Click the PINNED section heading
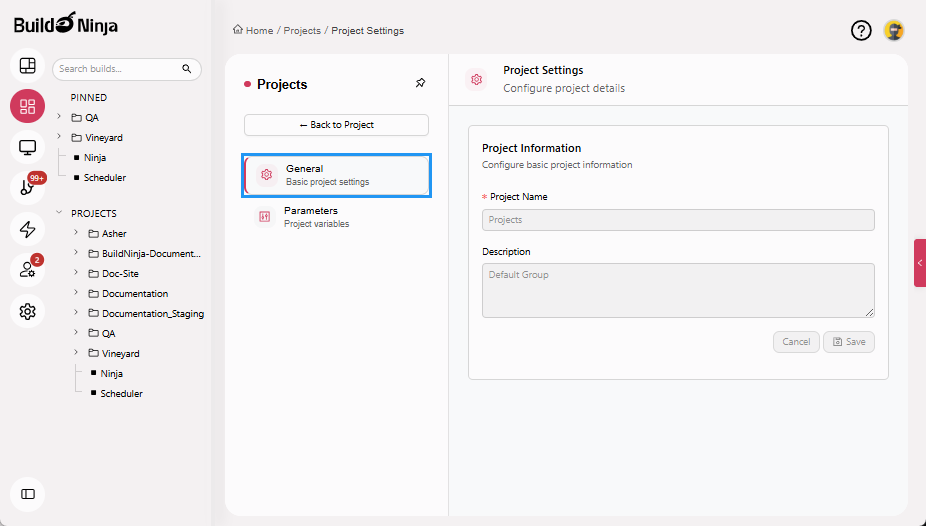 coord(89,98)
